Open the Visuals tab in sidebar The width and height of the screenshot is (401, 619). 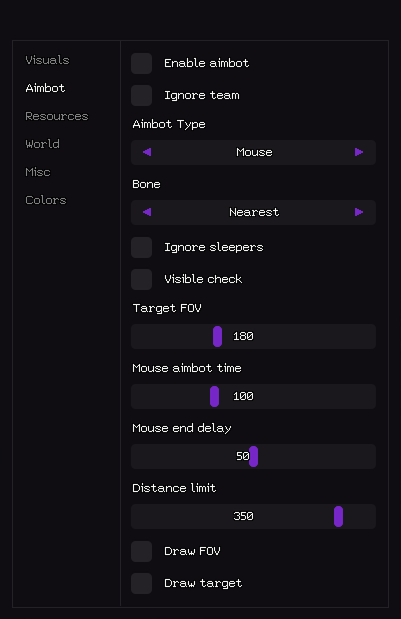coord(47,60)
